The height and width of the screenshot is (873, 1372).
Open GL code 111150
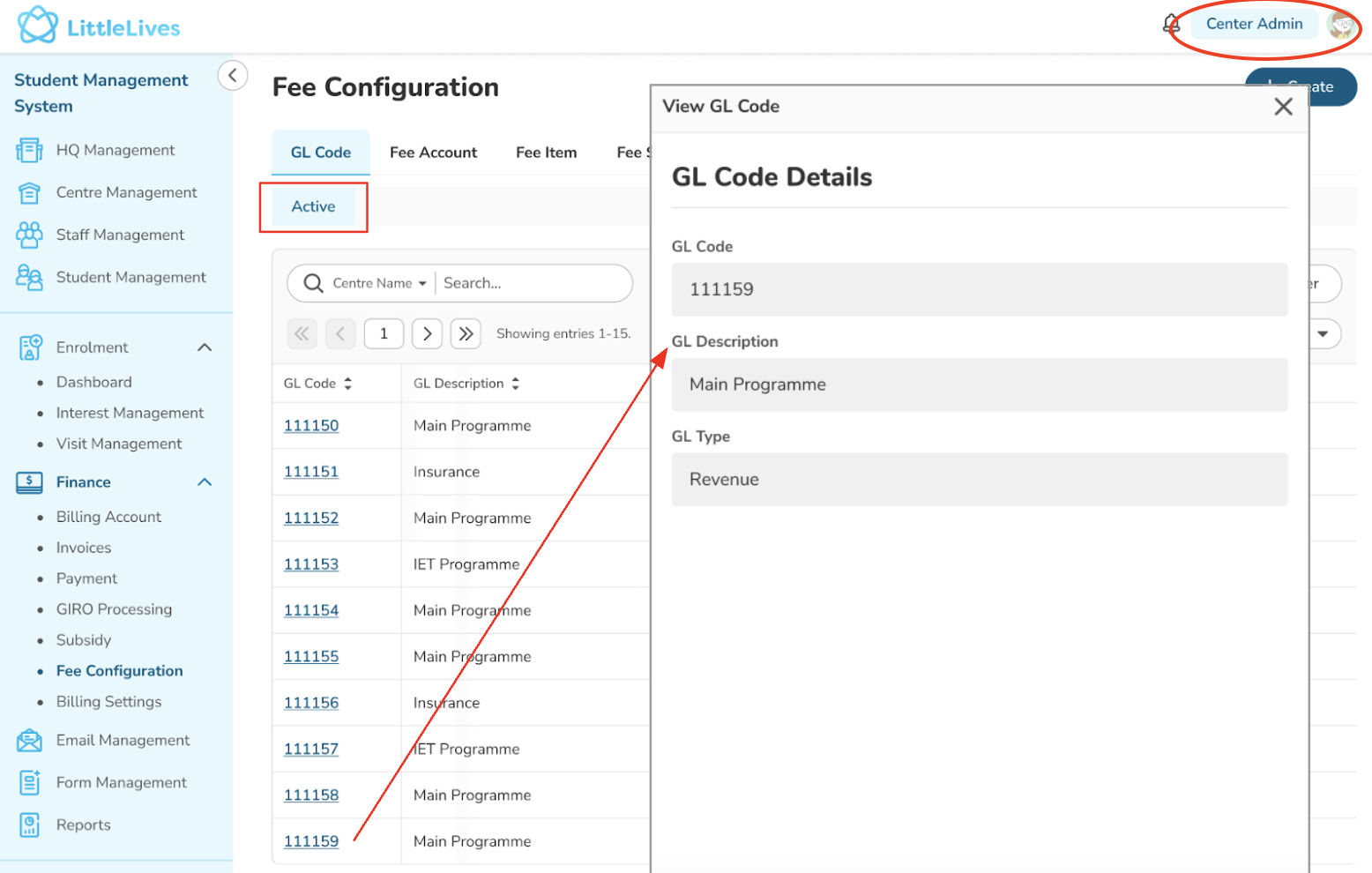coord(311,426)
